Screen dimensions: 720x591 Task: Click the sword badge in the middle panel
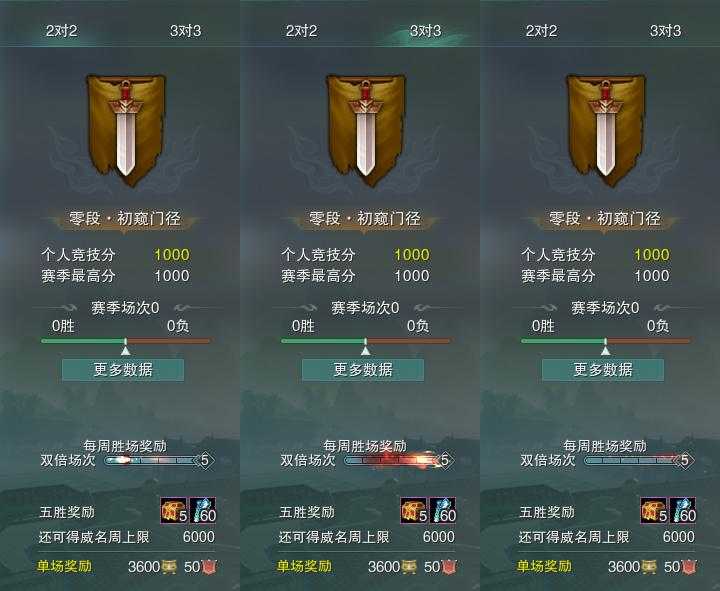(x=366, y=130)
